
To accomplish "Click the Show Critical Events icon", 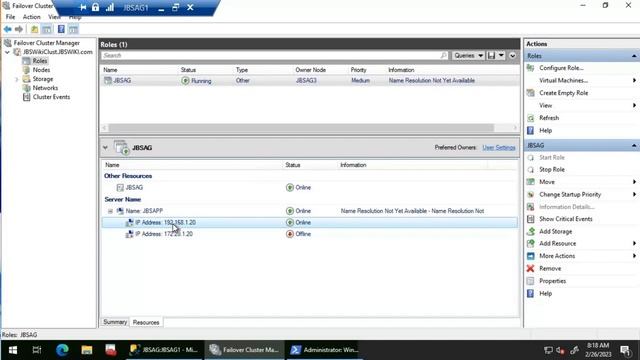I will [x=531, y=219].
